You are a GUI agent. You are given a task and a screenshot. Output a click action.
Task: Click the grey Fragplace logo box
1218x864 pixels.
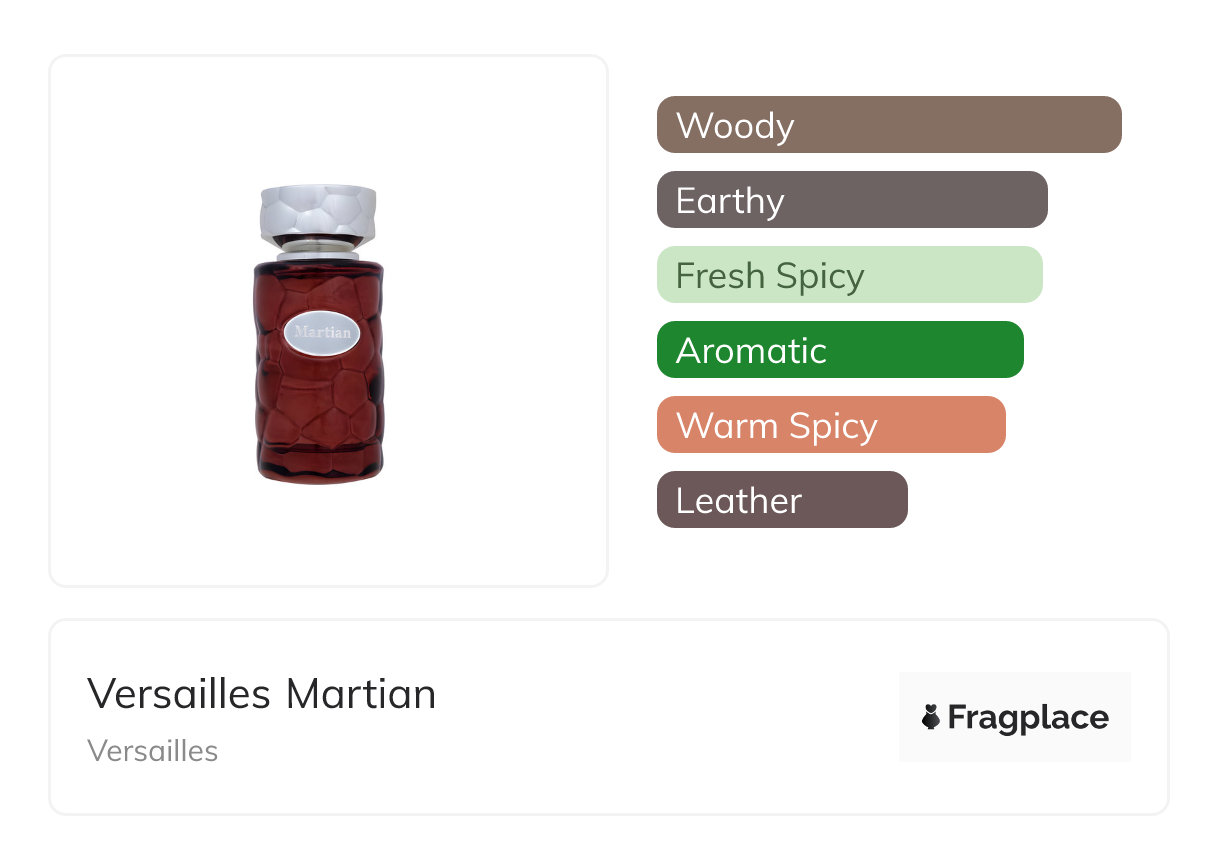coord(1015,717)
